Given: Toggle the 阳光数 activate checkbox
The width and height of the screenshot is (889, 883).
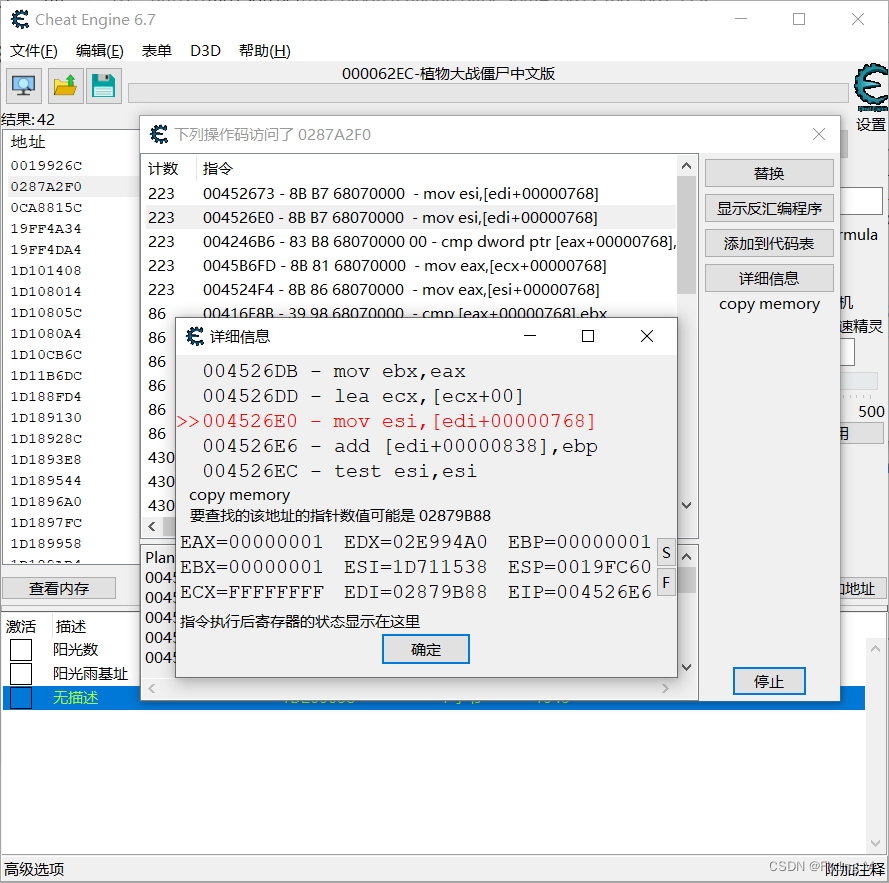Looking at the screenshot, I should point(21,649).
